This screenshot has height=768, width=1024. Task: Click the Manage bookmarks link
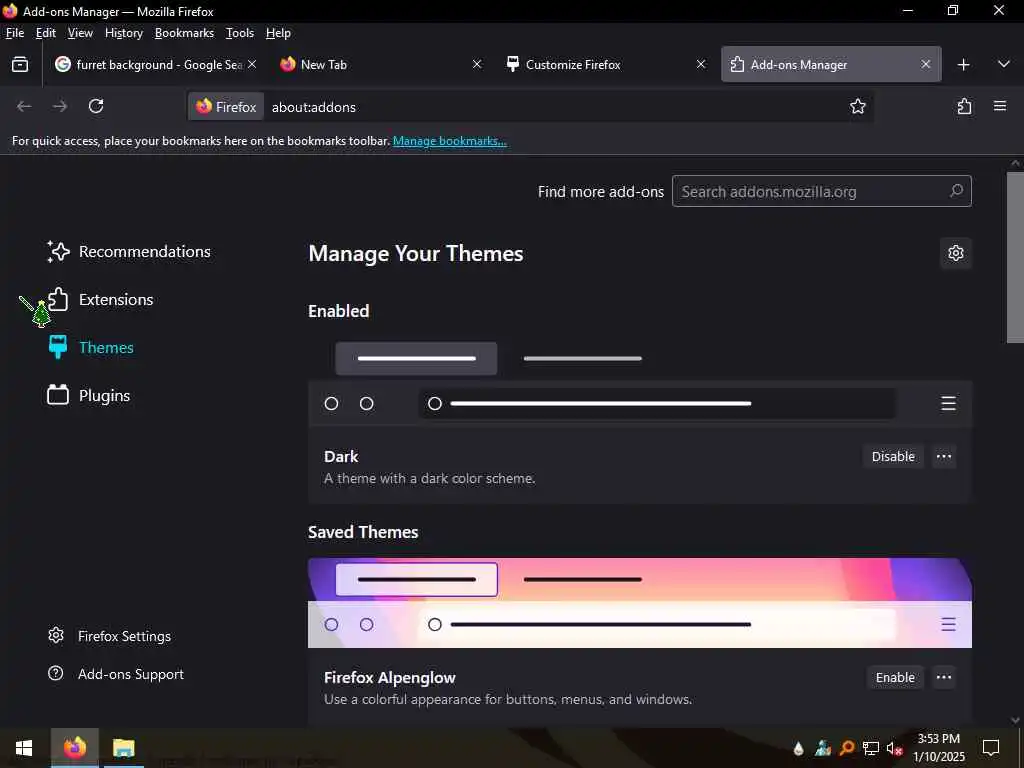(449, 141)
